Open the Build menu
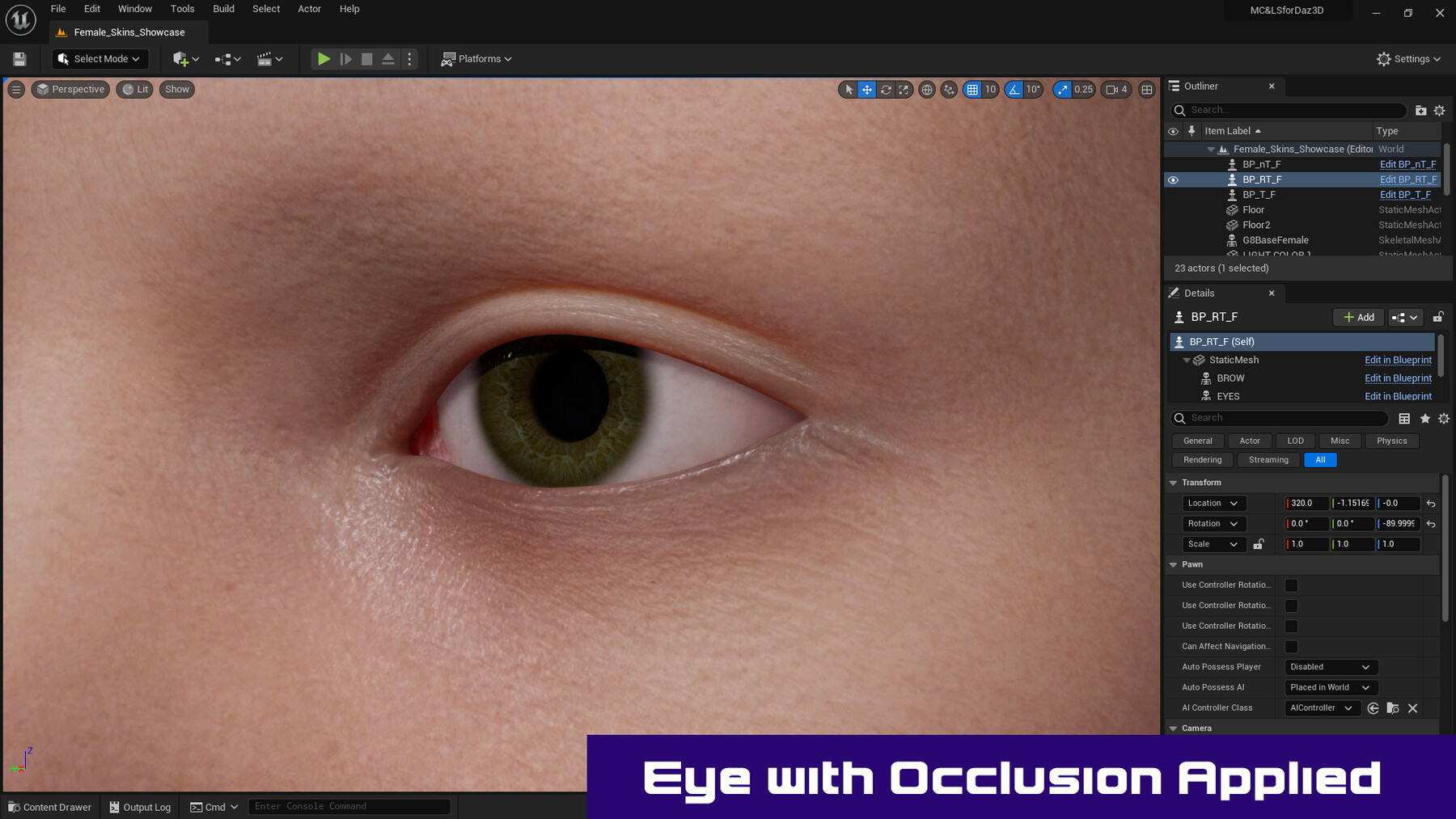This screenshot has width=1456, height=819. (x=223, y=9)
